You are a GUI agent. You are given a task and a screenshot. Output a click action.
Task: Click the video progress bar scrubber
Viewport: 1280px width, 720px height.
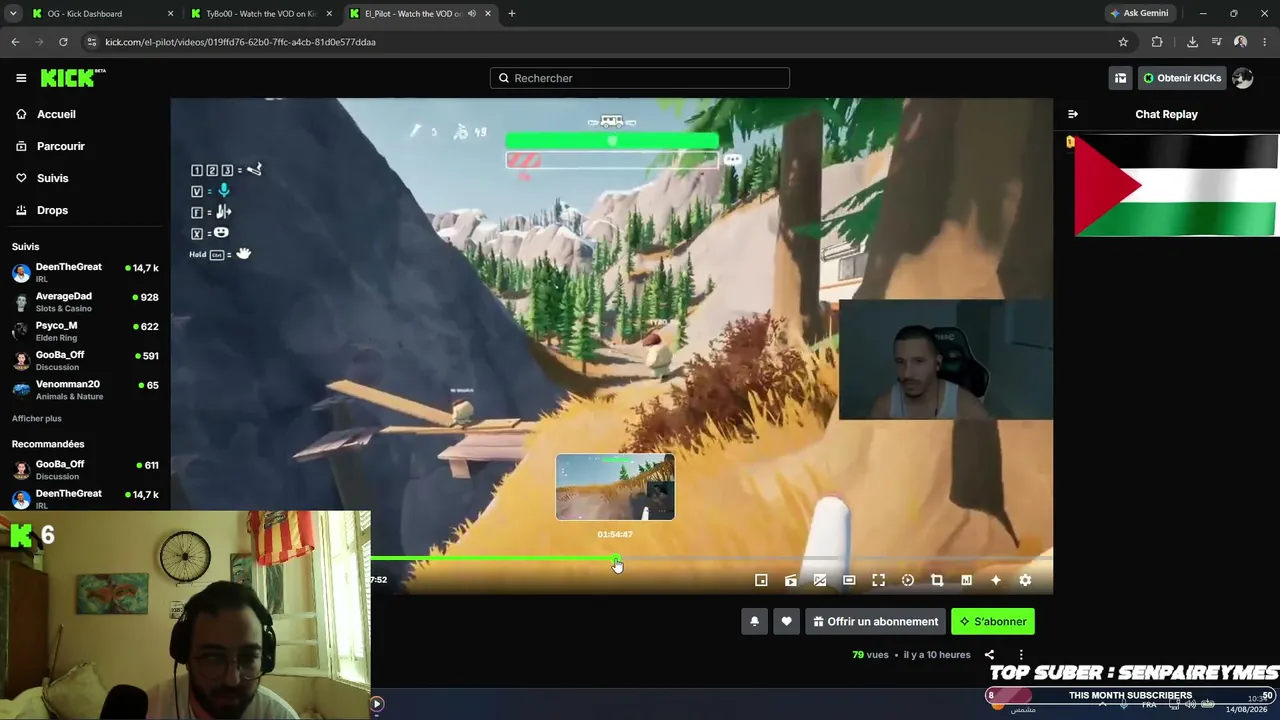(616, 559)
